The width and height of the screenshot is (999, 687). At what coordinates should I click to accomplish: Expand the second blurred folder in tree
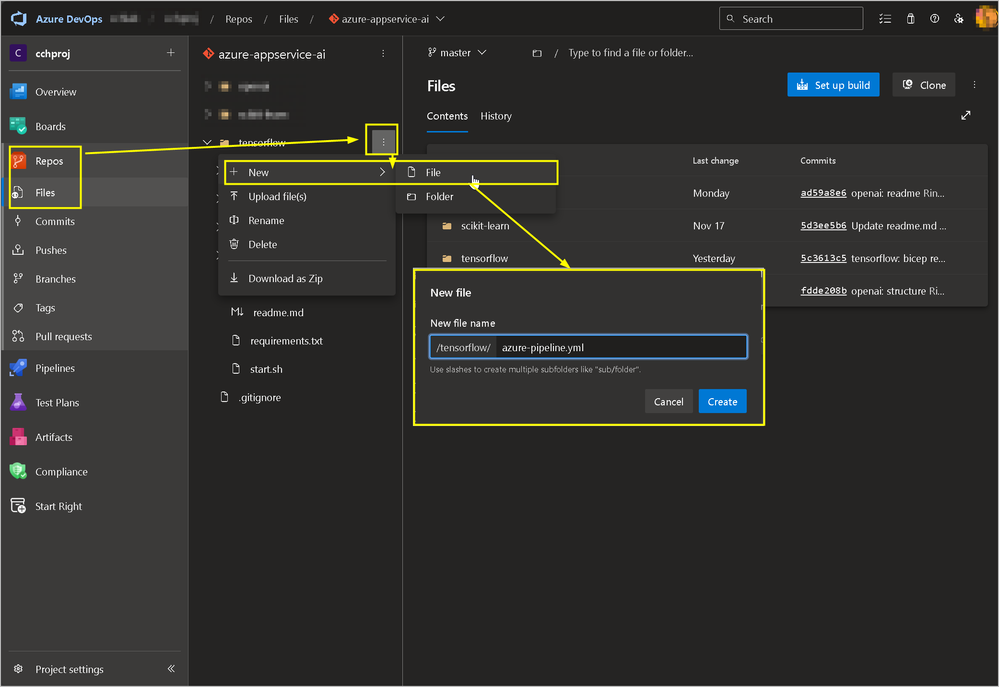208,114
